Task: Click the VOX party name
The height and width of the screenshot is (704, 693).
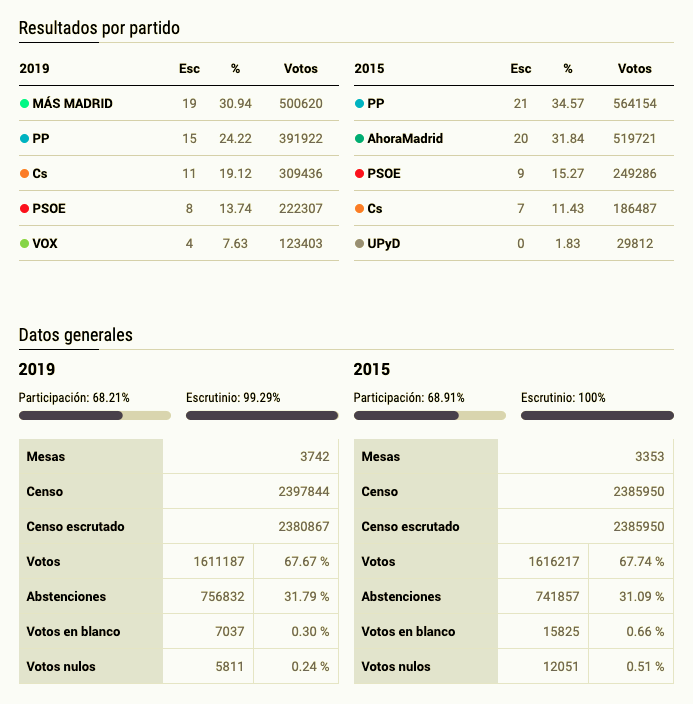Action: coord(45,244)
